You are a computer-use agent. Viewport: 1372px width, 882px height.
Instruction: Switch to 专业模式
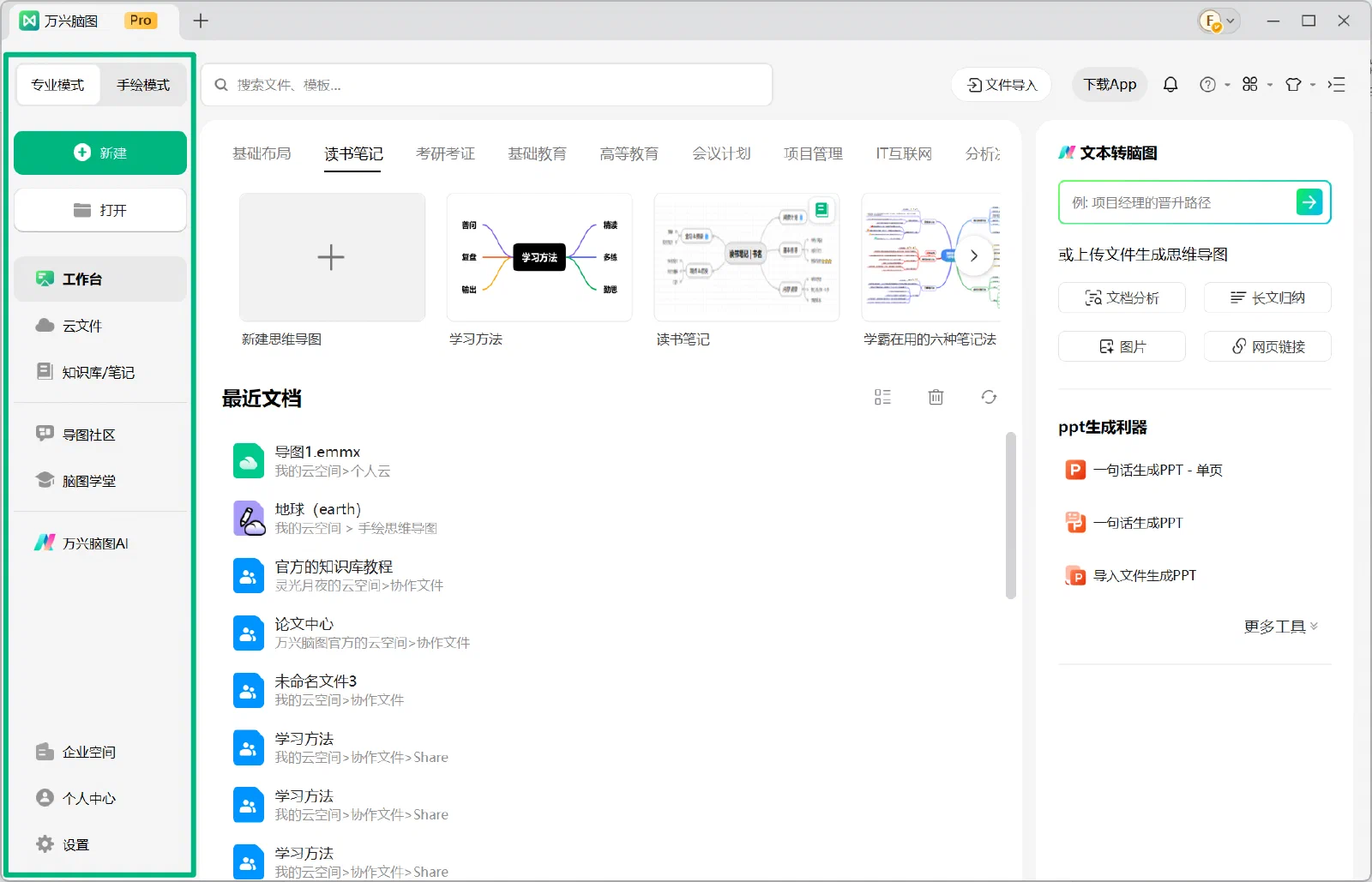pyautogui.click(x=58, y=85)
